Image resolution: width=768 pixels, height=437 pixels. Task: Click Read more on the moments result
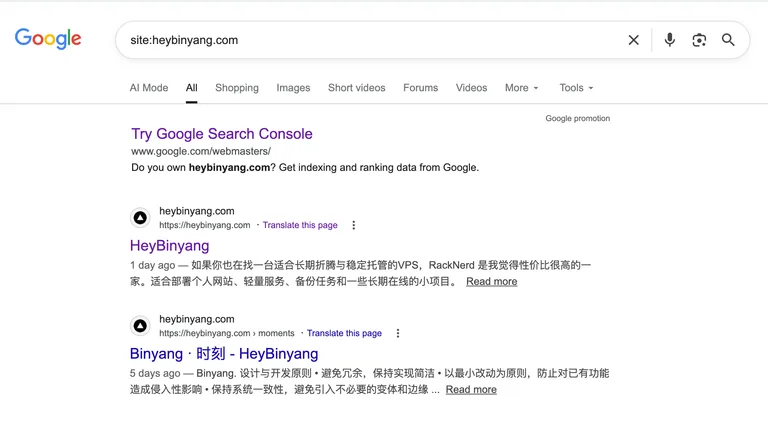[471, 389]
